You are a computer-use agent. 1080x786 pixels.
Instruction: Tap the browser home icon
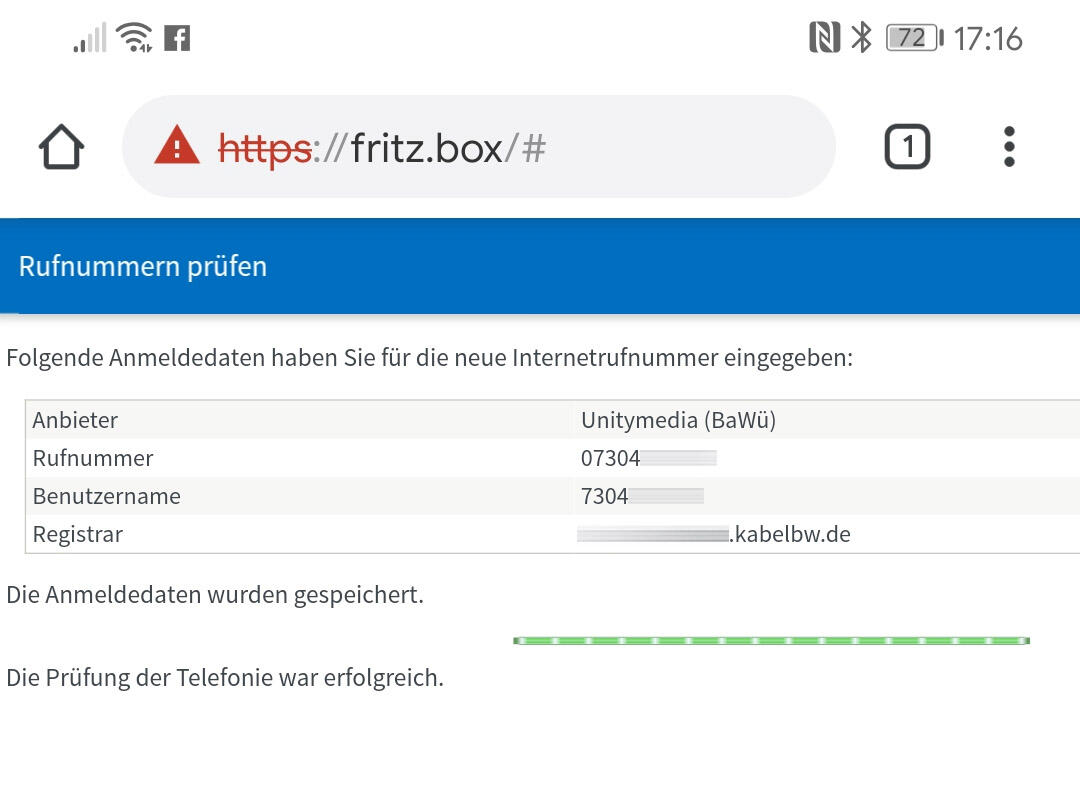61,148
